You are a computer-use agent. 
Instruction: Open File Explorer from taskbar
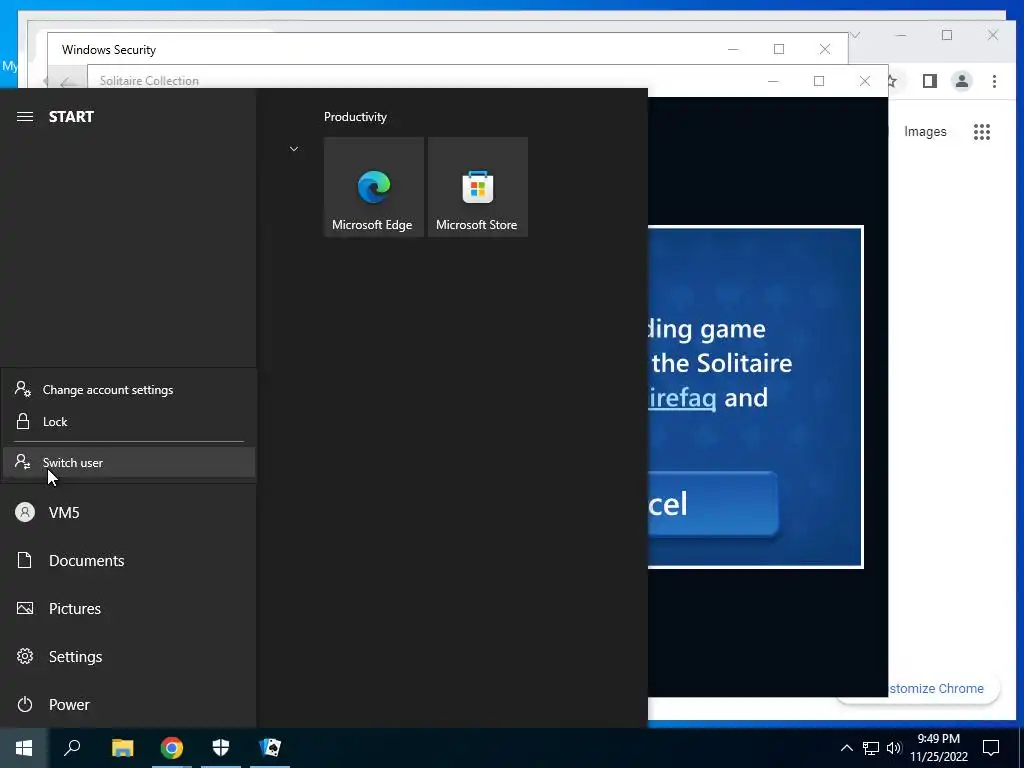pyautogui.click(x=122, y=748)
